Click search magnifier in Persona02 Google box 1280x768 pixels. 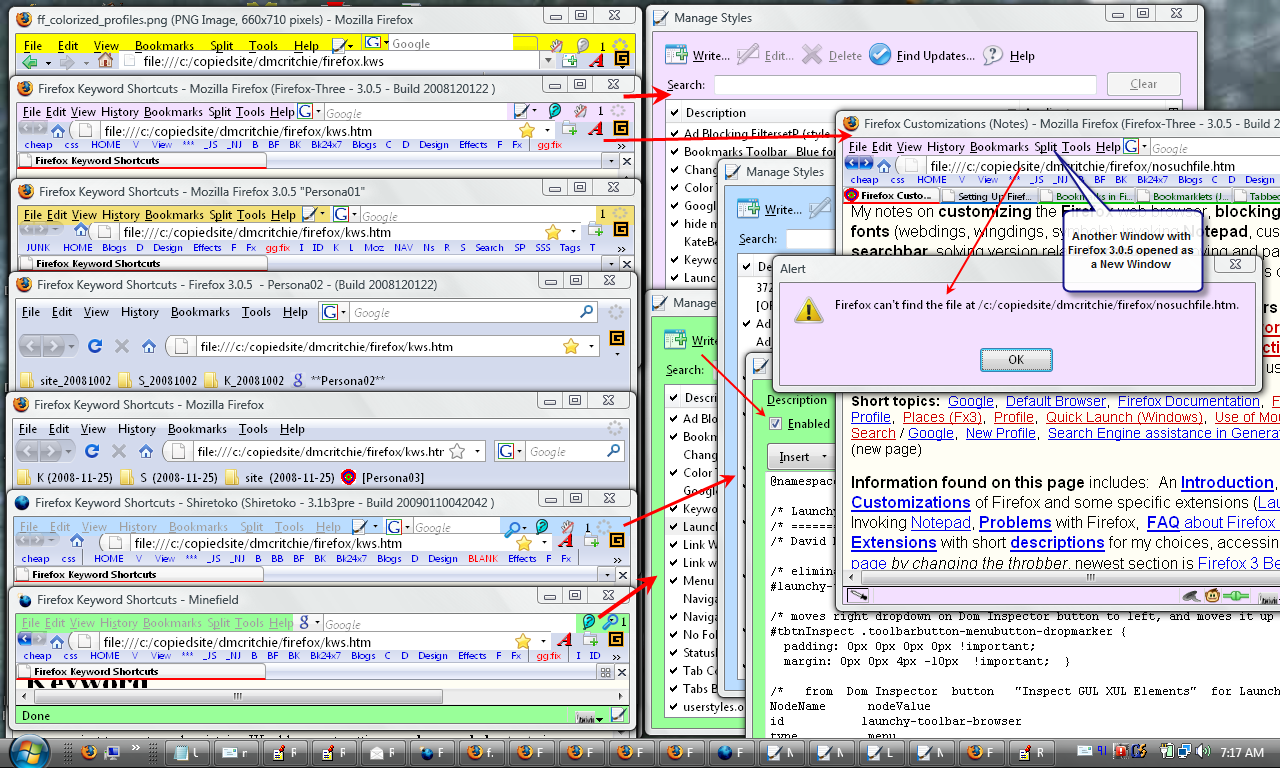[x=587, y=312]
